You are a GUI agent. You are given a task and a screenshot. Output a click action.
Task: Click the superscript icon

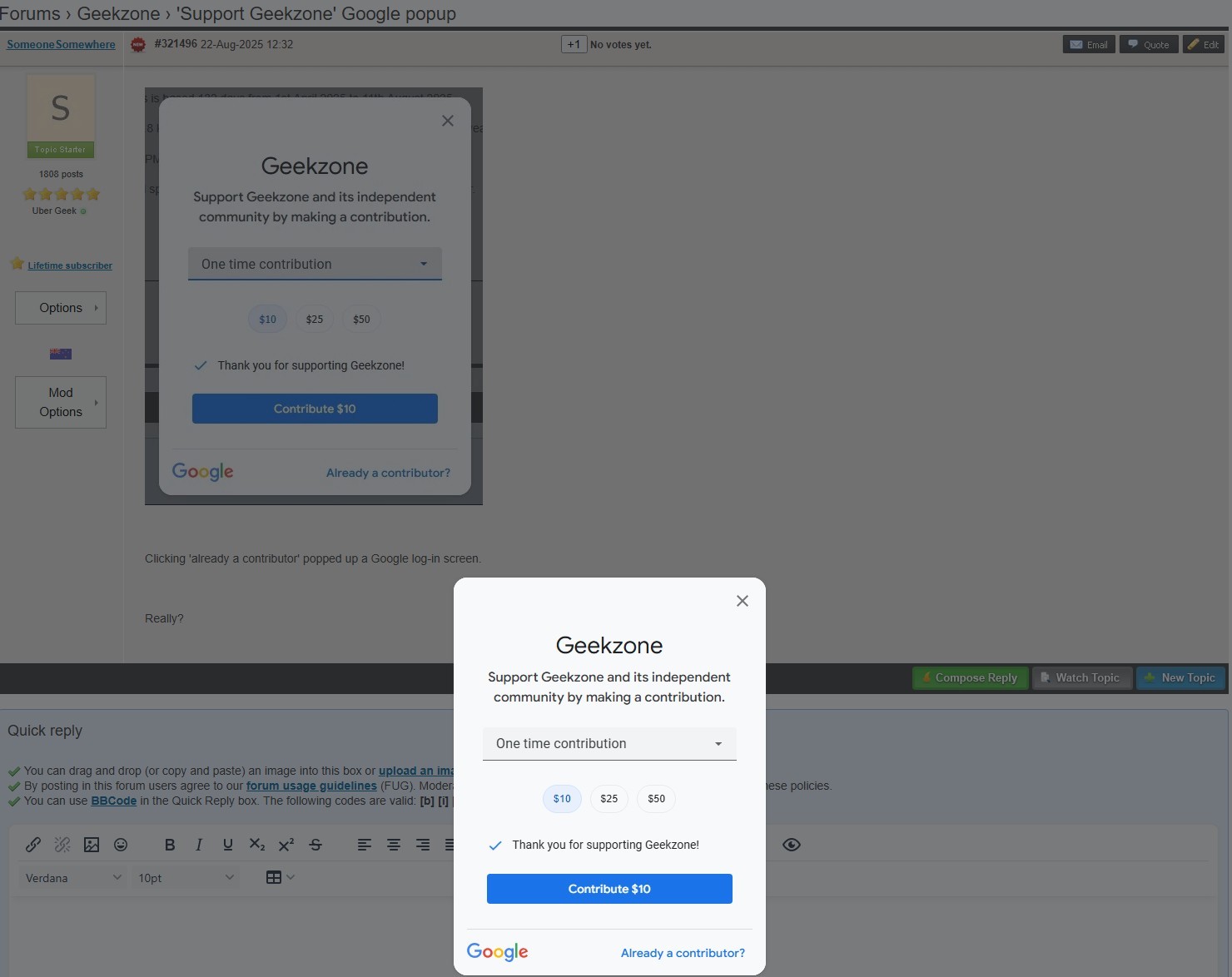pyautogui.click(x=286, y=845)
